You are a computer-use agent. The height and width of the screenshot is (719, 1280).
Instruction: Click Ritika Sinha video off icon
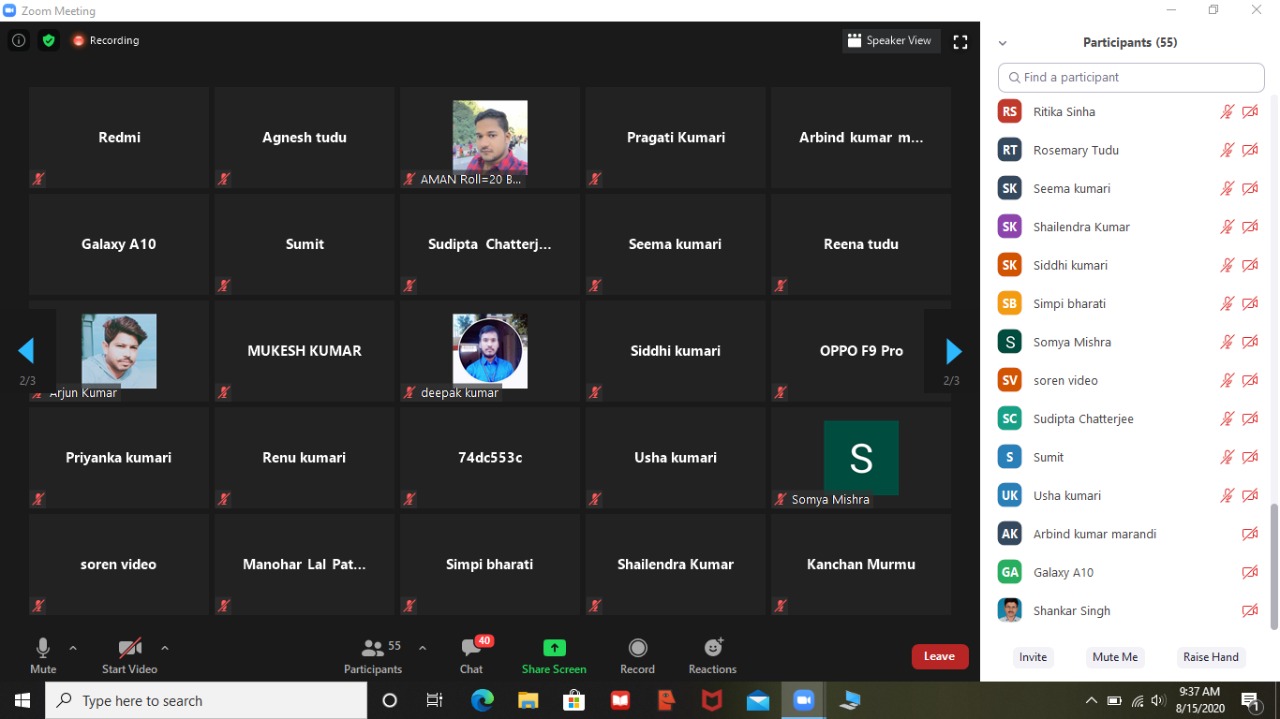point(1250,112)
